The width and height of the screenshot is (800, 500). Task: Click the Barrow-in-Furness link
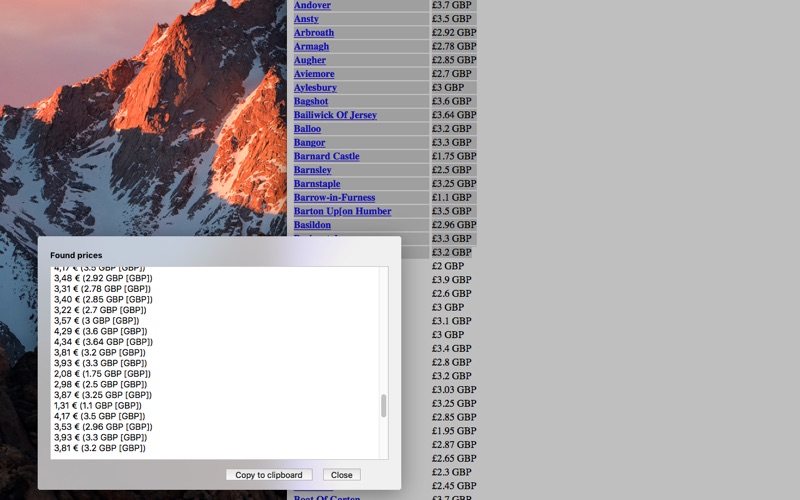click(x=334, y=197)
